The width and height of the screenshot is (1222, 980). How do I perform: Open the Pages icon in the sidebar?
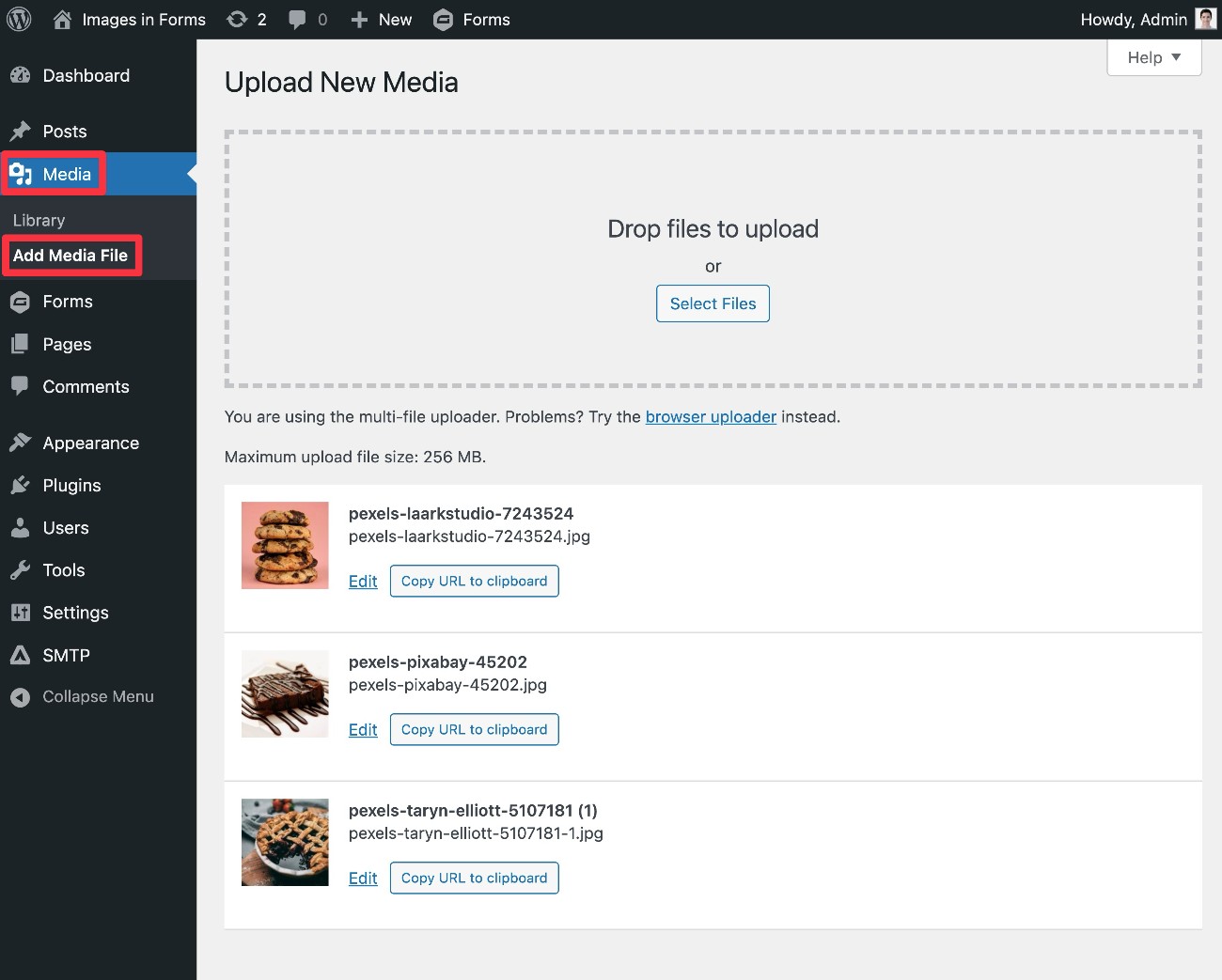(x=21, y=344)
